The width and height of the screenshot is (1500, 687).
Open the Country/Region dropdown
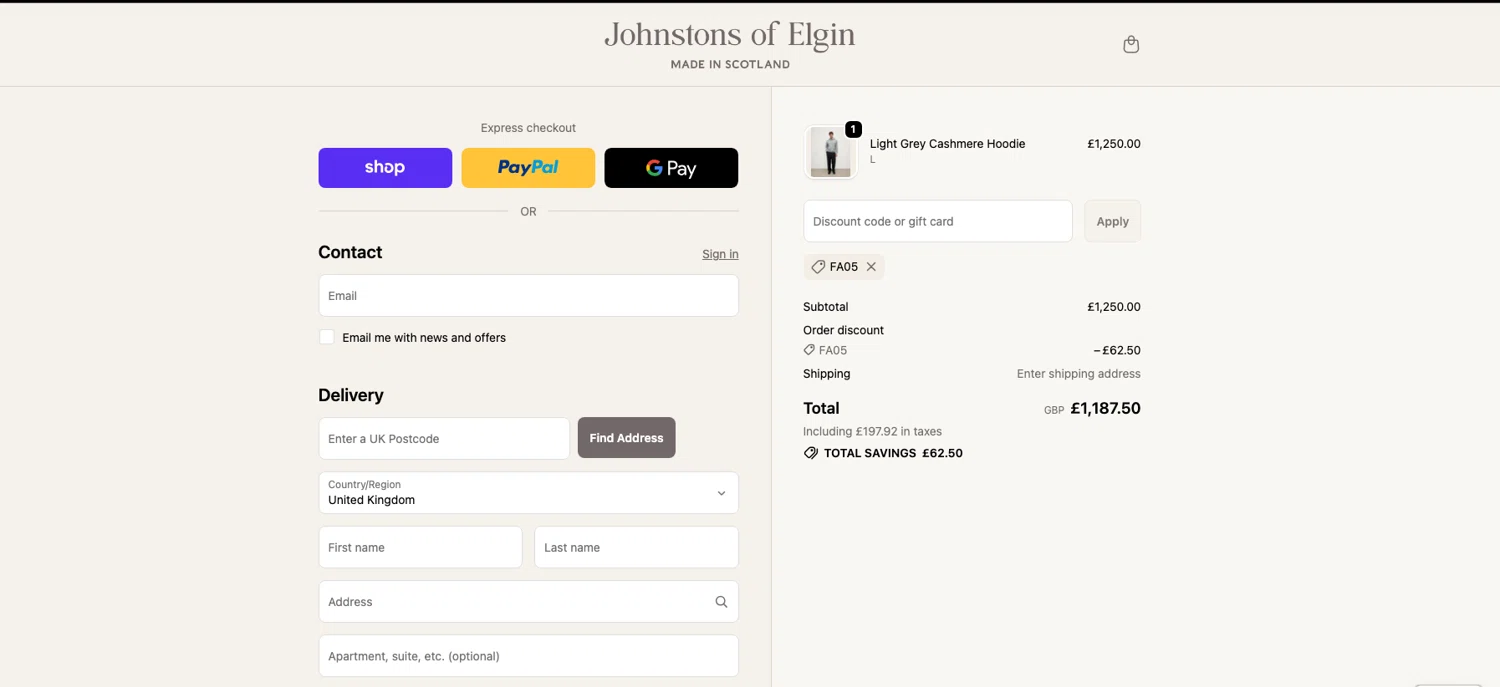528,493
